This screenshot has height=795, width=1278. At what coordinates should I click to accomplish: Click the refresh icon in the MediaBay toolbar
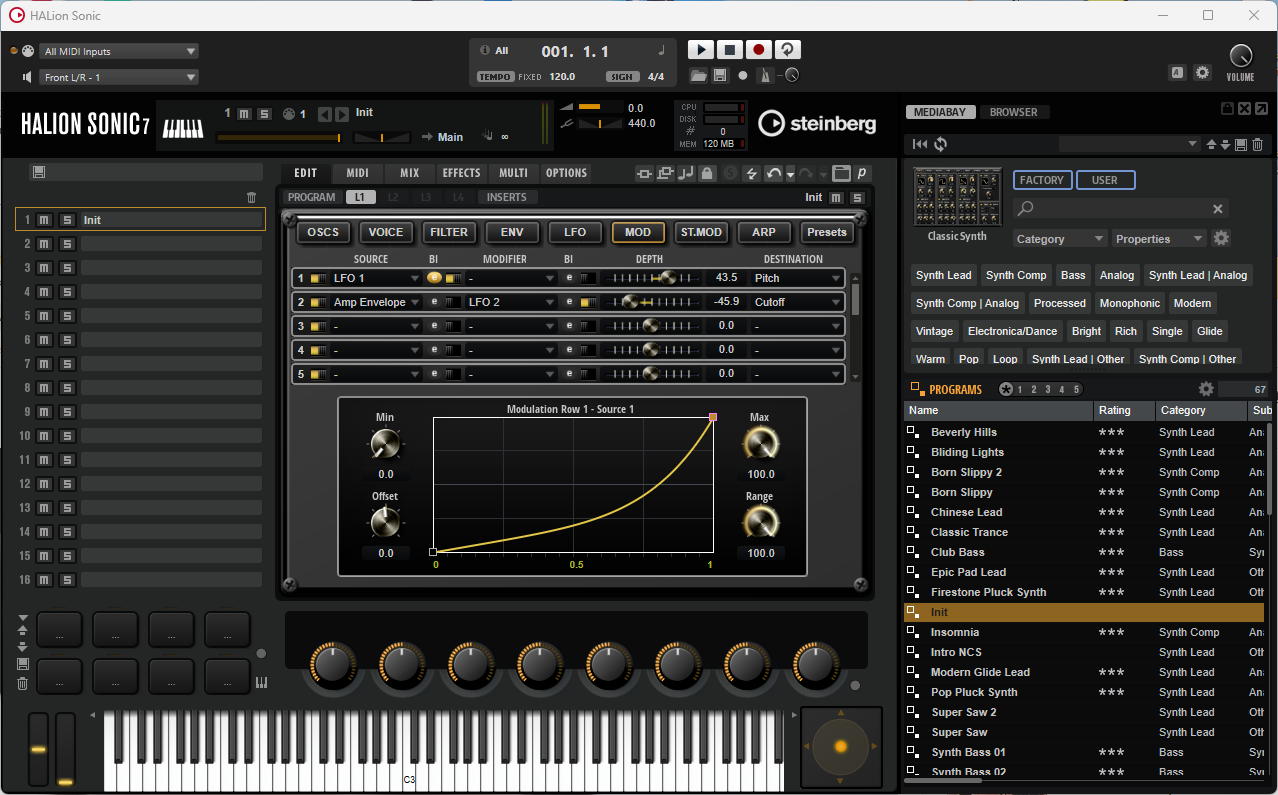941,145
